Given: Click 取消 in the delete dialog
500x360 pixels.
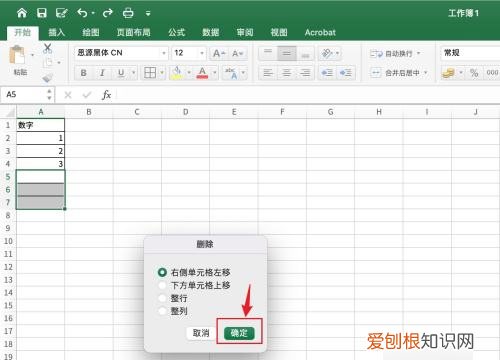Looking at the screenshot, I should coord(201,333).
